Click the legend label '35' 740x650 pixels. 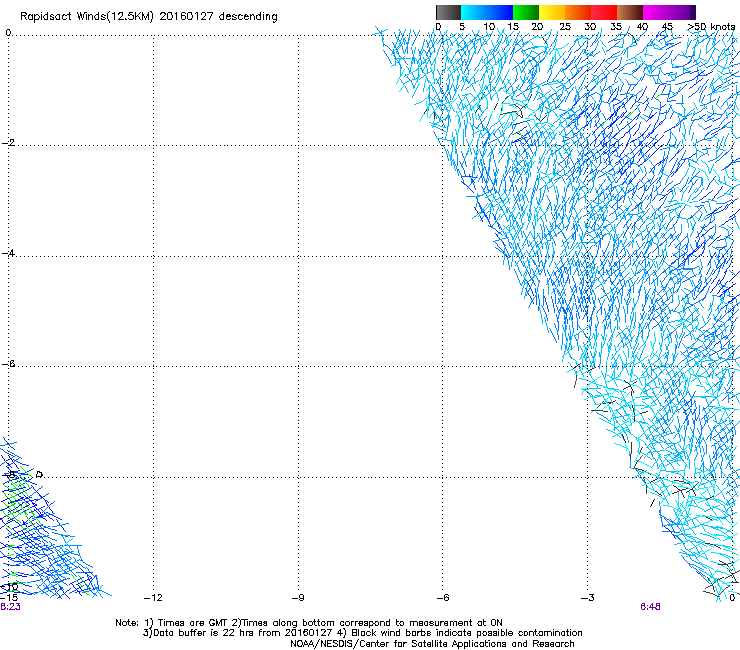tap(616, 27)
